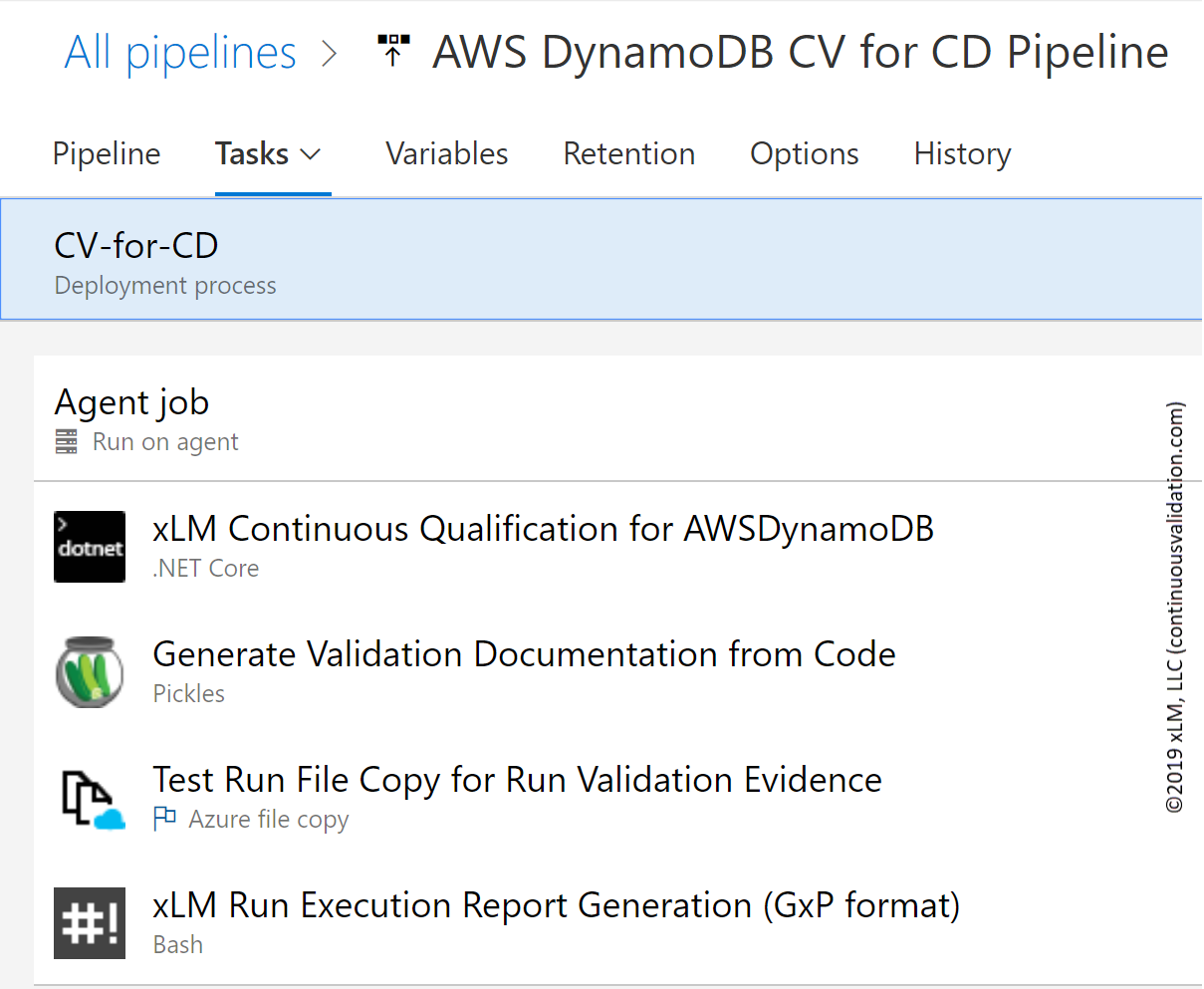1204x989 pixels.
Task: Open the Retention tab
Action: click(x=629, y=153)
